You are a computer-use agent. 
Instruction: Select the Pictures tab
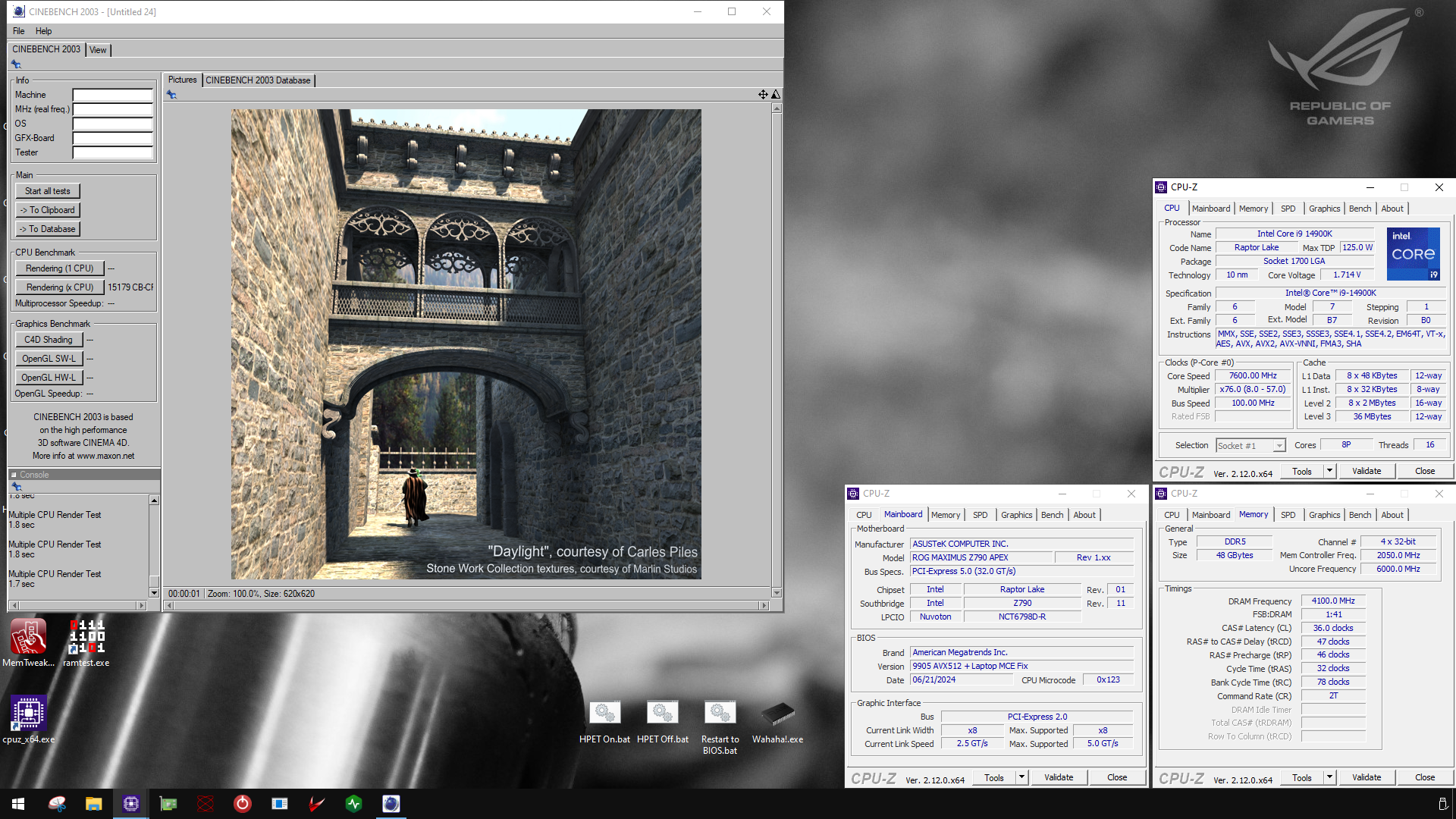click(182, 80)
